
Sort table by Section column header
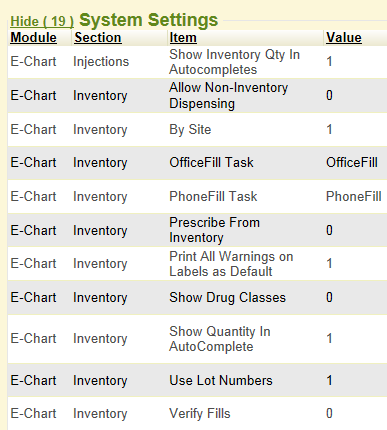pyautogui.click(x=98, y=37)
